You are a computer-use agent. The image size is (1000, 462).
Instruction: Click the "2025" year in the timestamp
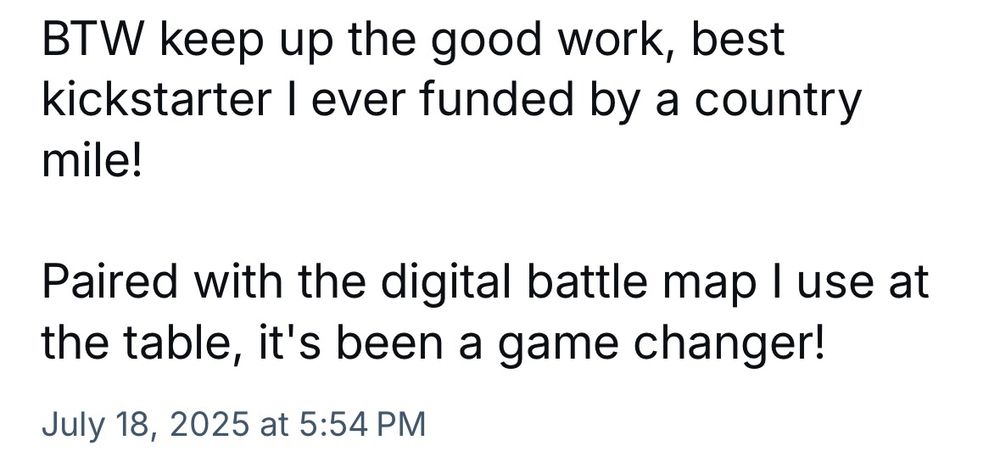pos(209,425)
